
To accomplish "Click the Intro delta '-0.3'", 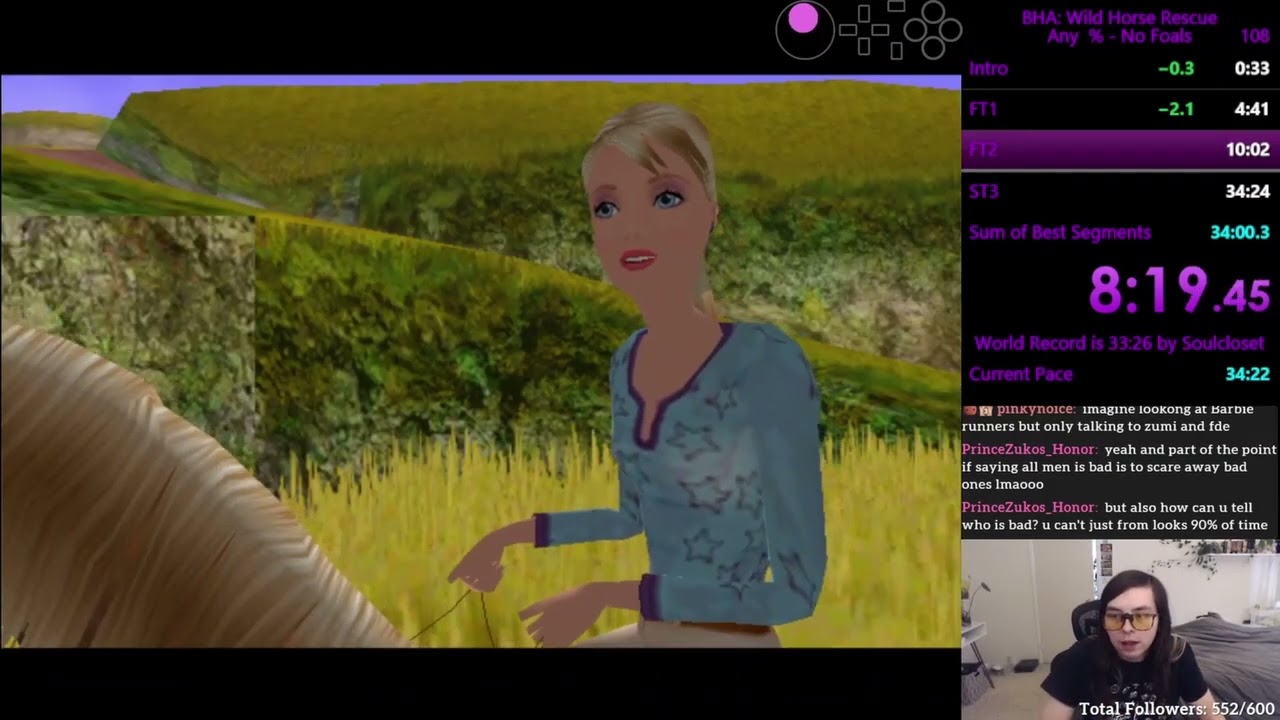I will (x=1175, y=69).
